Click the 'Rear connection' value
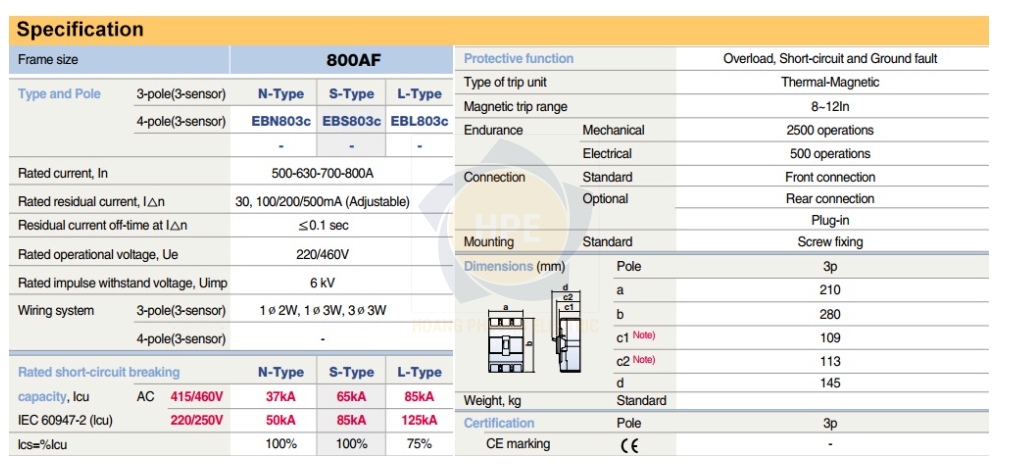 click(830, 199)
